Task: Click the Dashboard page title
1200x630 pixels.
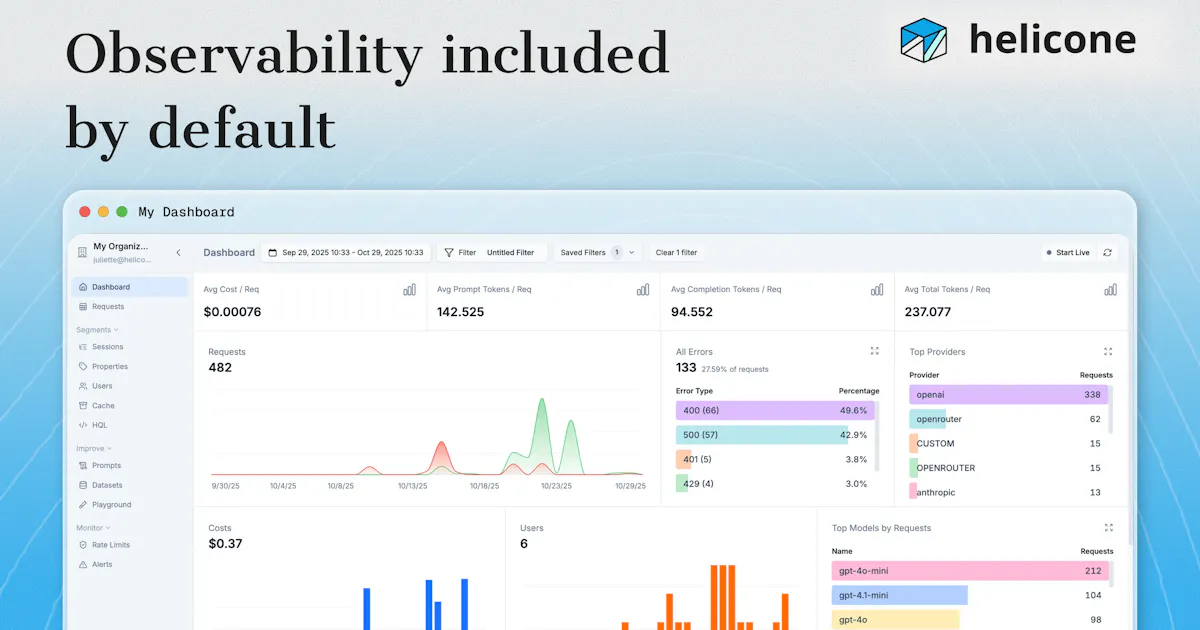Action: 229,253
